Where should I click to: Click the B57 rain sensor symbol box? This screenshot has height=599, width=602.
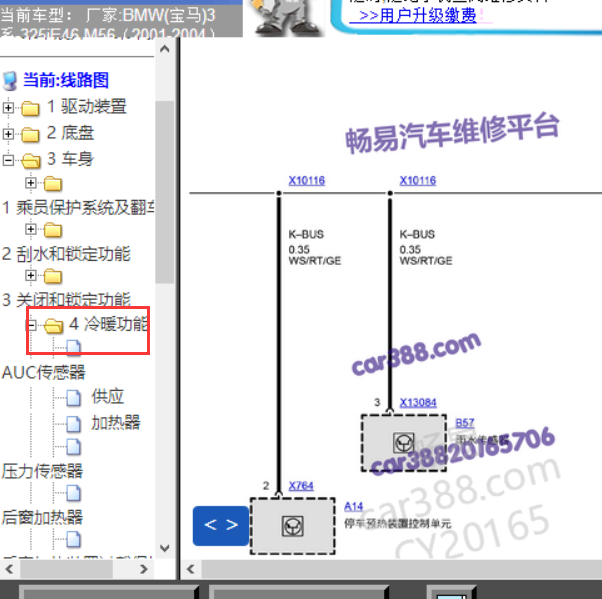[x=404, y=443]
